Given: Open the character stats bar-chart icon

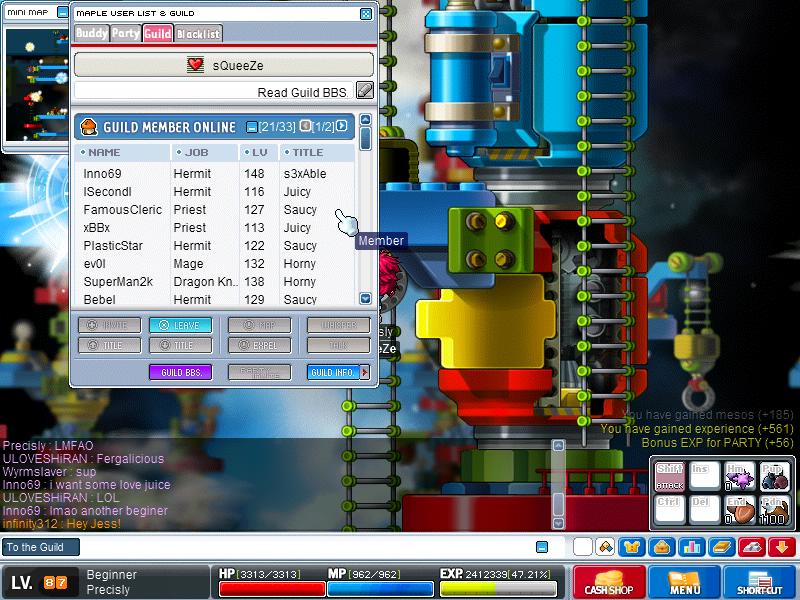Looking at the screenshot, I should 692,547.
